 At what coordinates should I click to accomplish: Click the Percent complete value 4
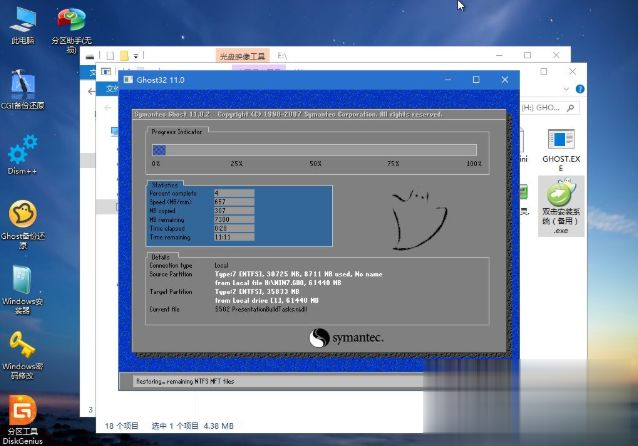(x=234, y=193)
